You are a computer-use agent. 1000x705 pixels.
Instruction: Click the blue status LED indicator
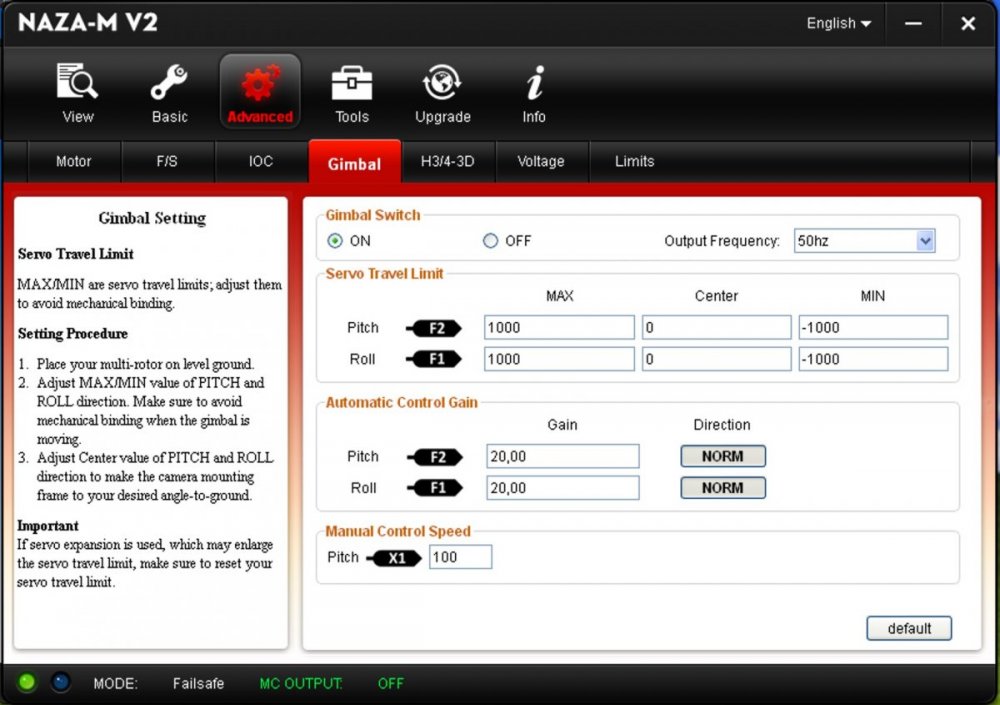click(x=61, y=682)
